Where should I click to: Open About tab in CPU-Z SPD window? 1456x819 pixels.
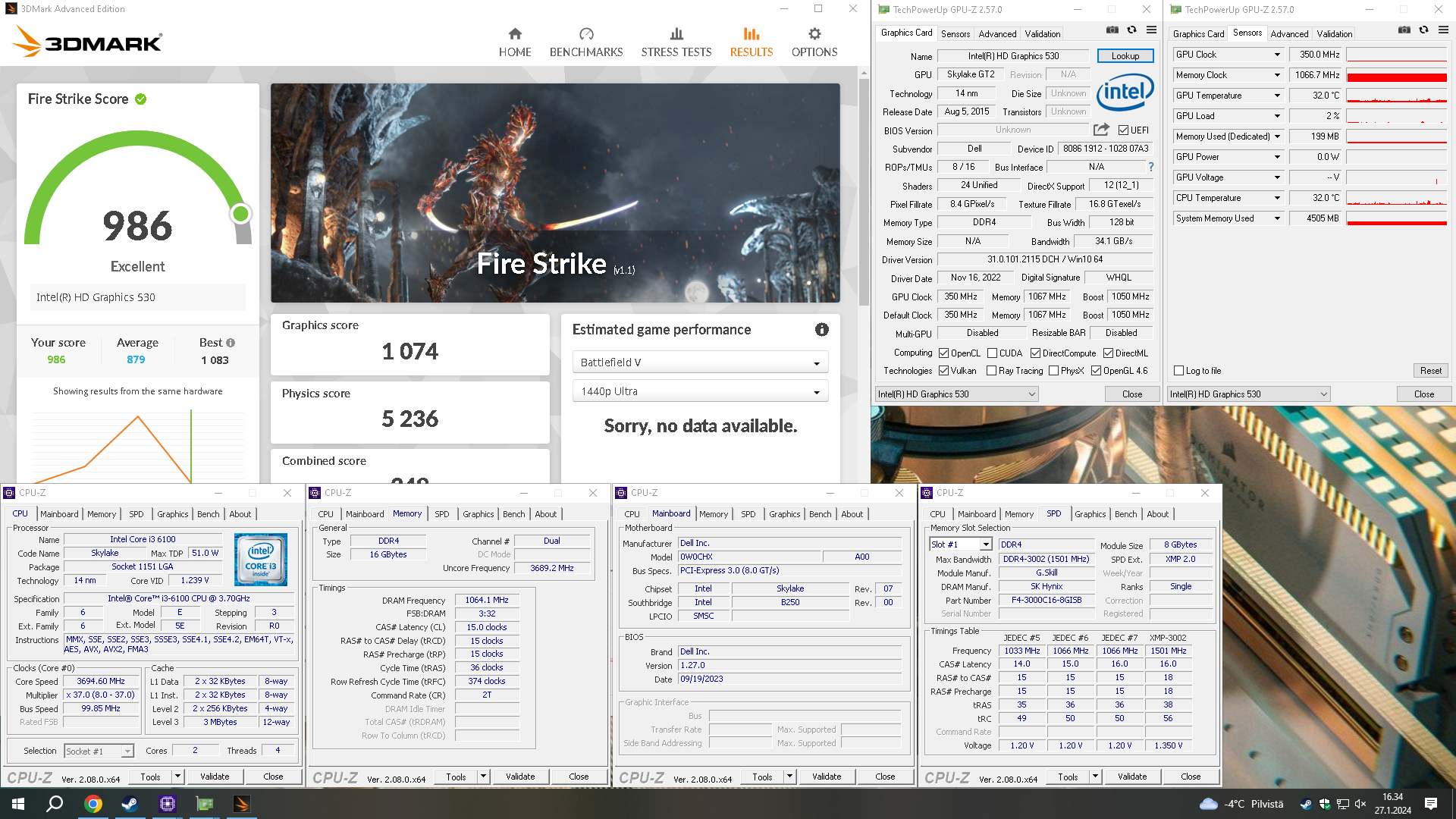[1157, 514]
